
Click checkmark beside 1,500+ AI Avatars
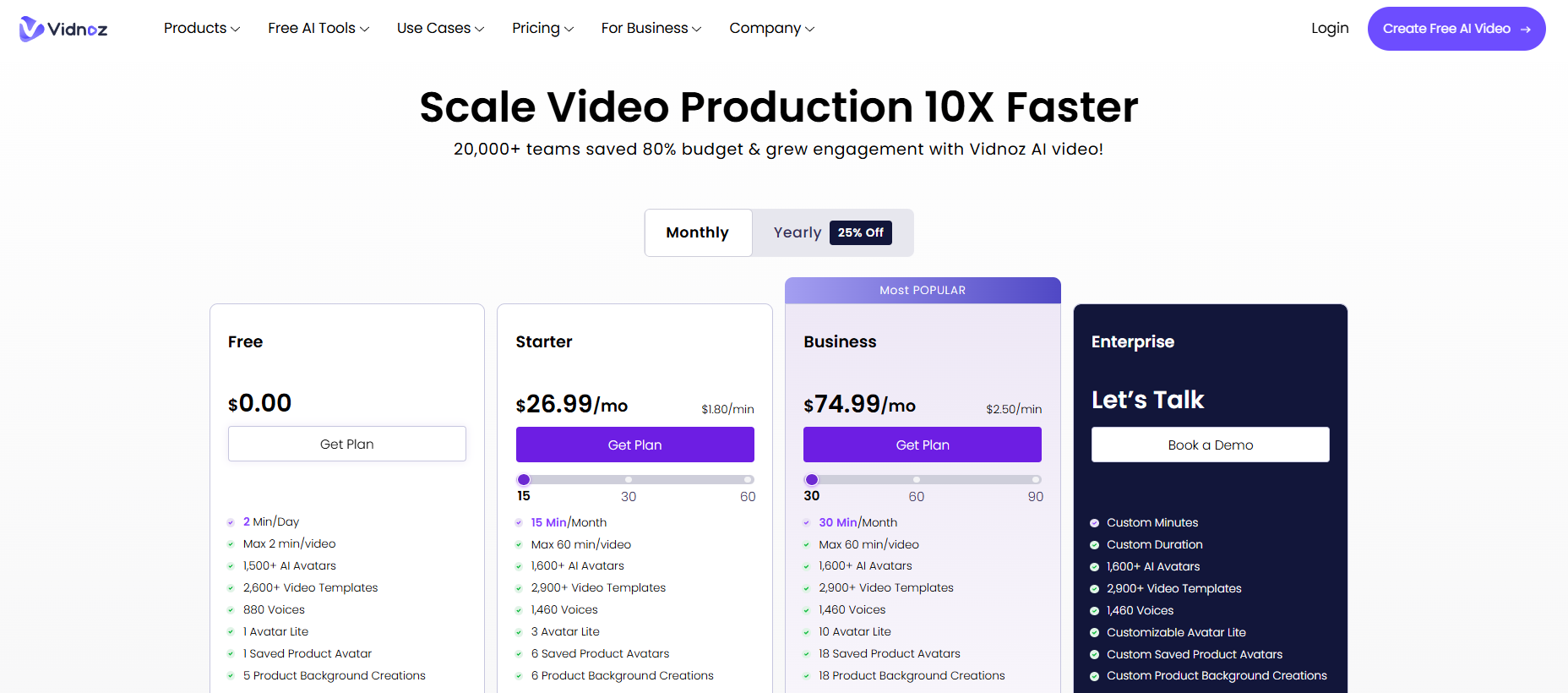point(231,566)
